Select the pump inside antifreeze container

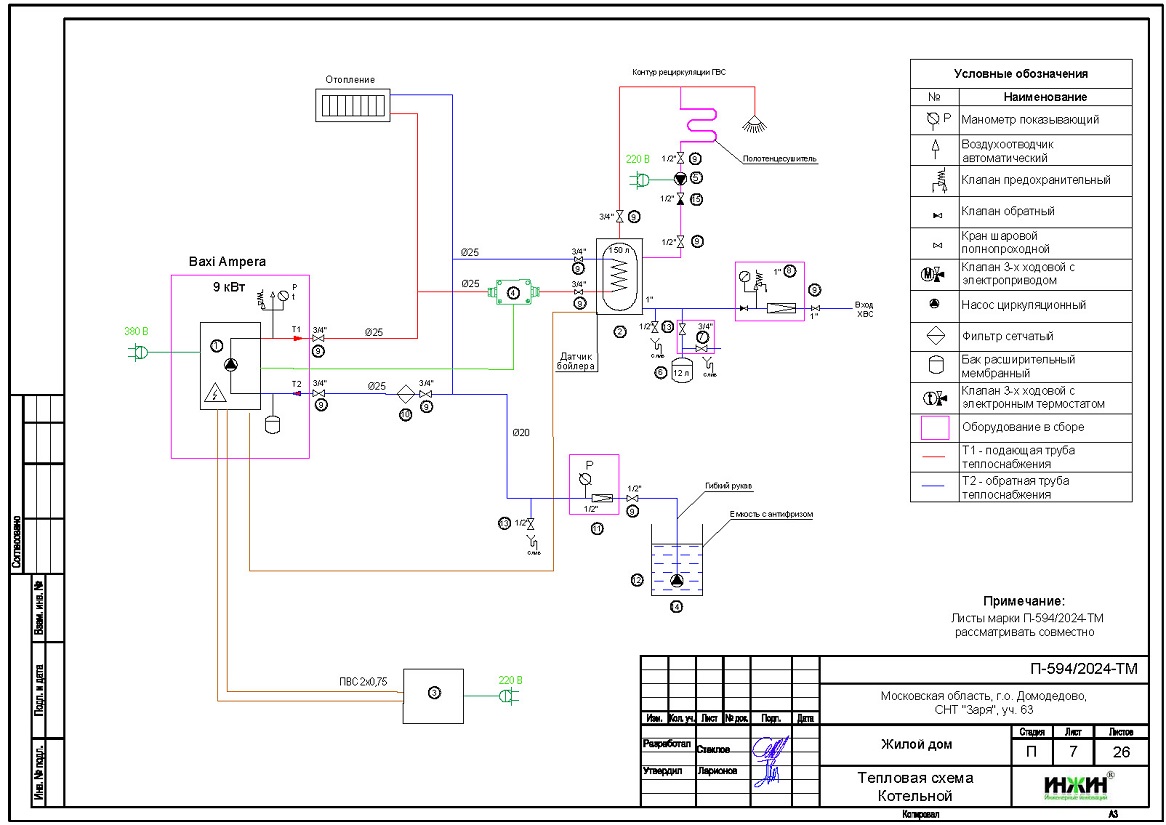[x=676, y=582]
